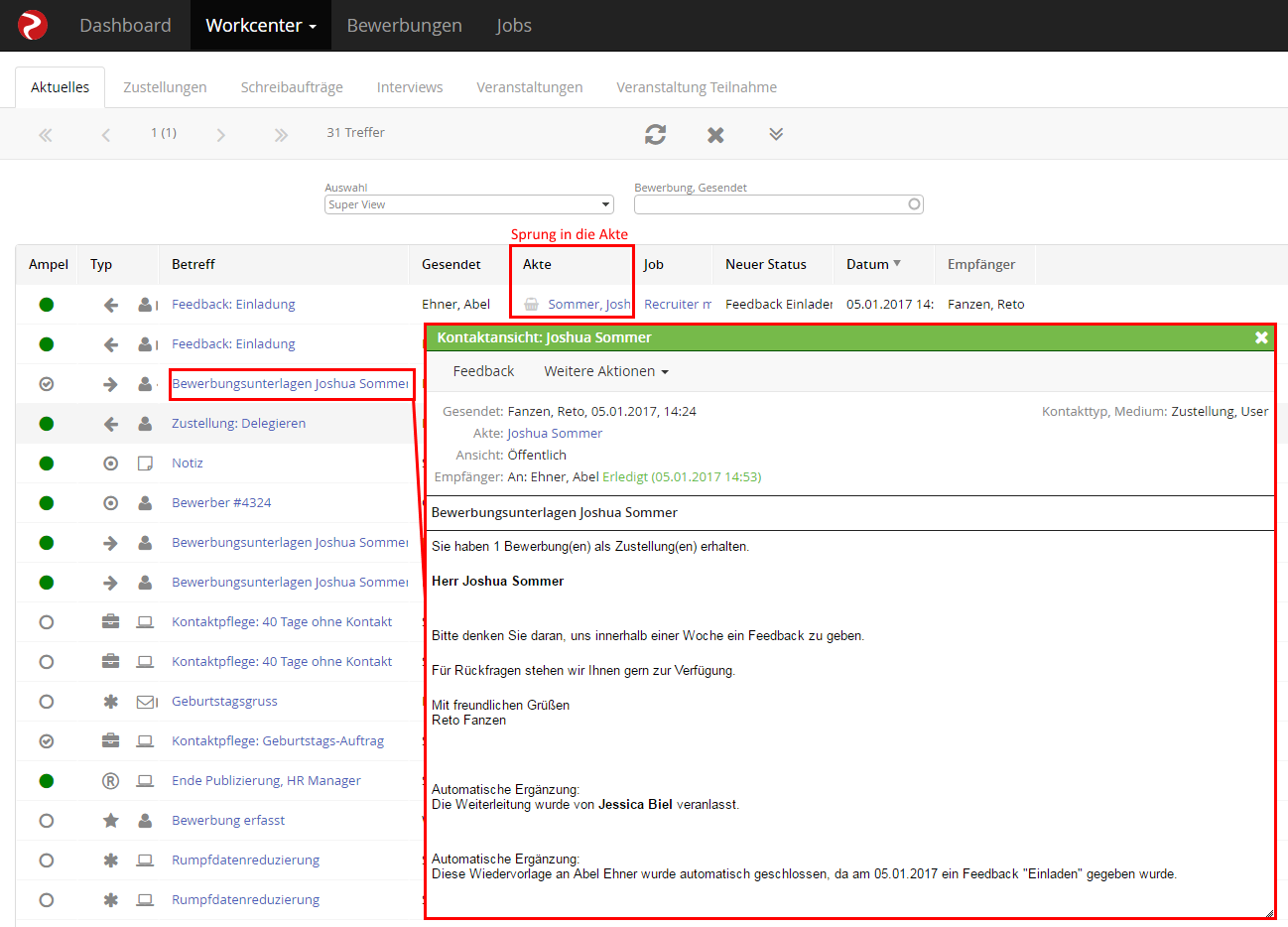Expand Weitere Aktionen dropdown
The width and height of the screenshot is (1288, 927).
pos(606,371)
